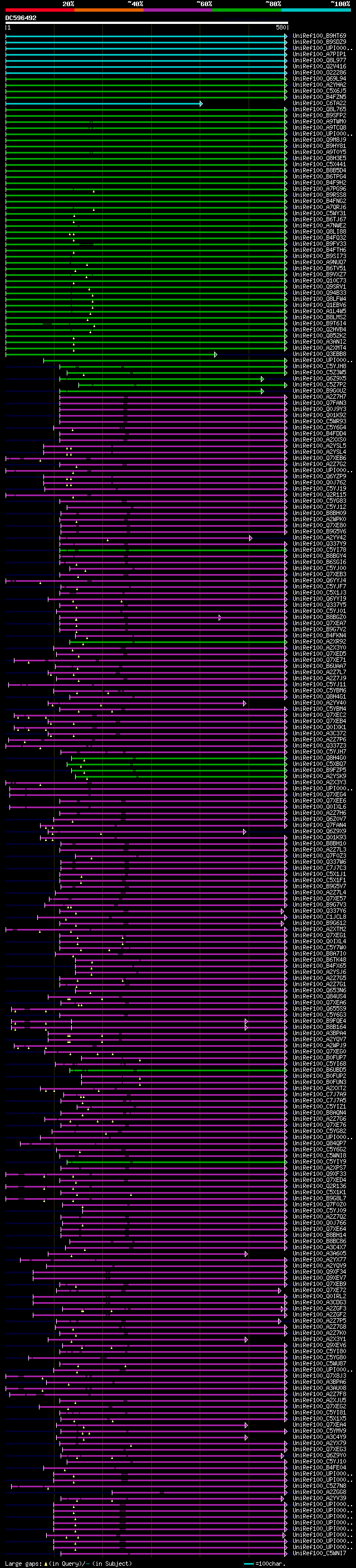
Task: Open hit UniRef100_B8BGZ0
Action: pyautogui.click(x=319, y=617)
